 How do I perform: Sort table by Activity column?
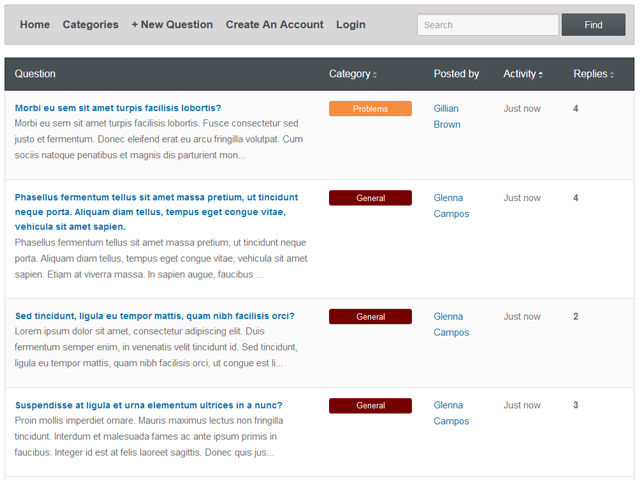point(522,74)
